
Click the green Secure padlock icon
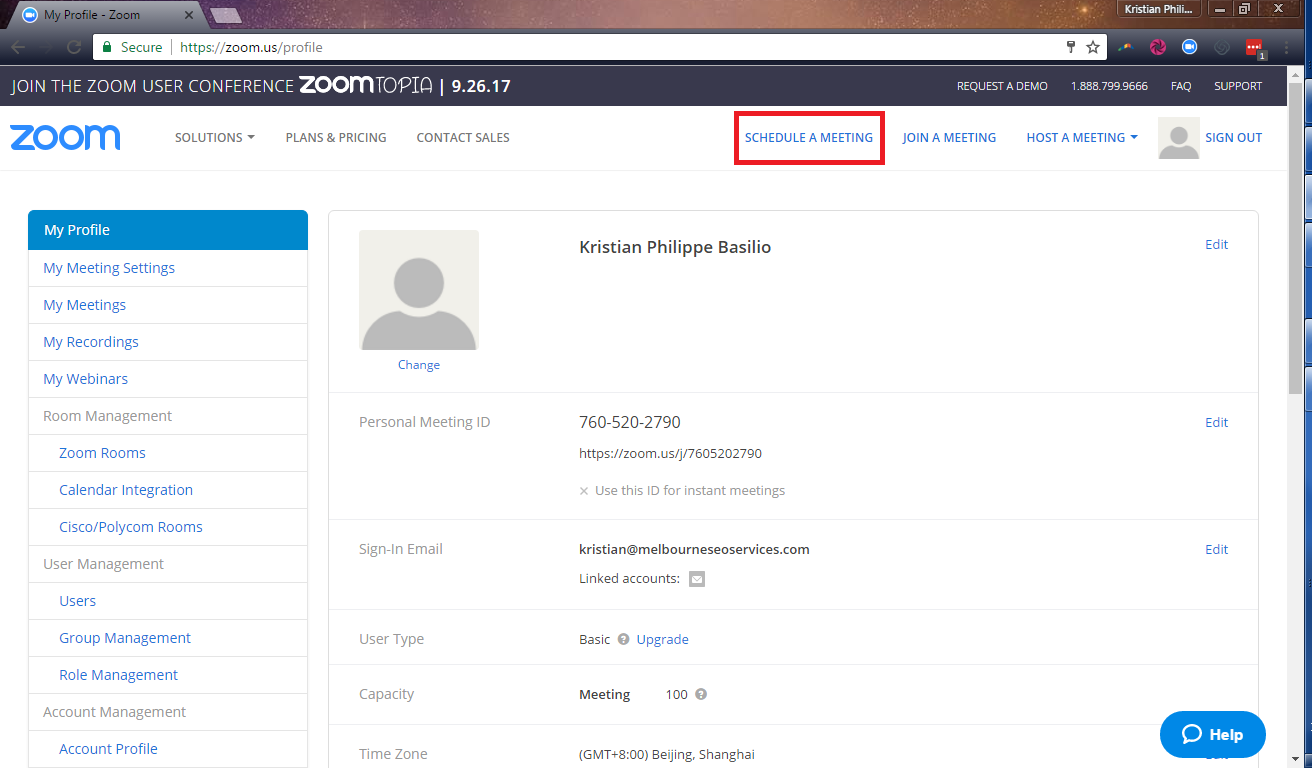click(108, 47)
